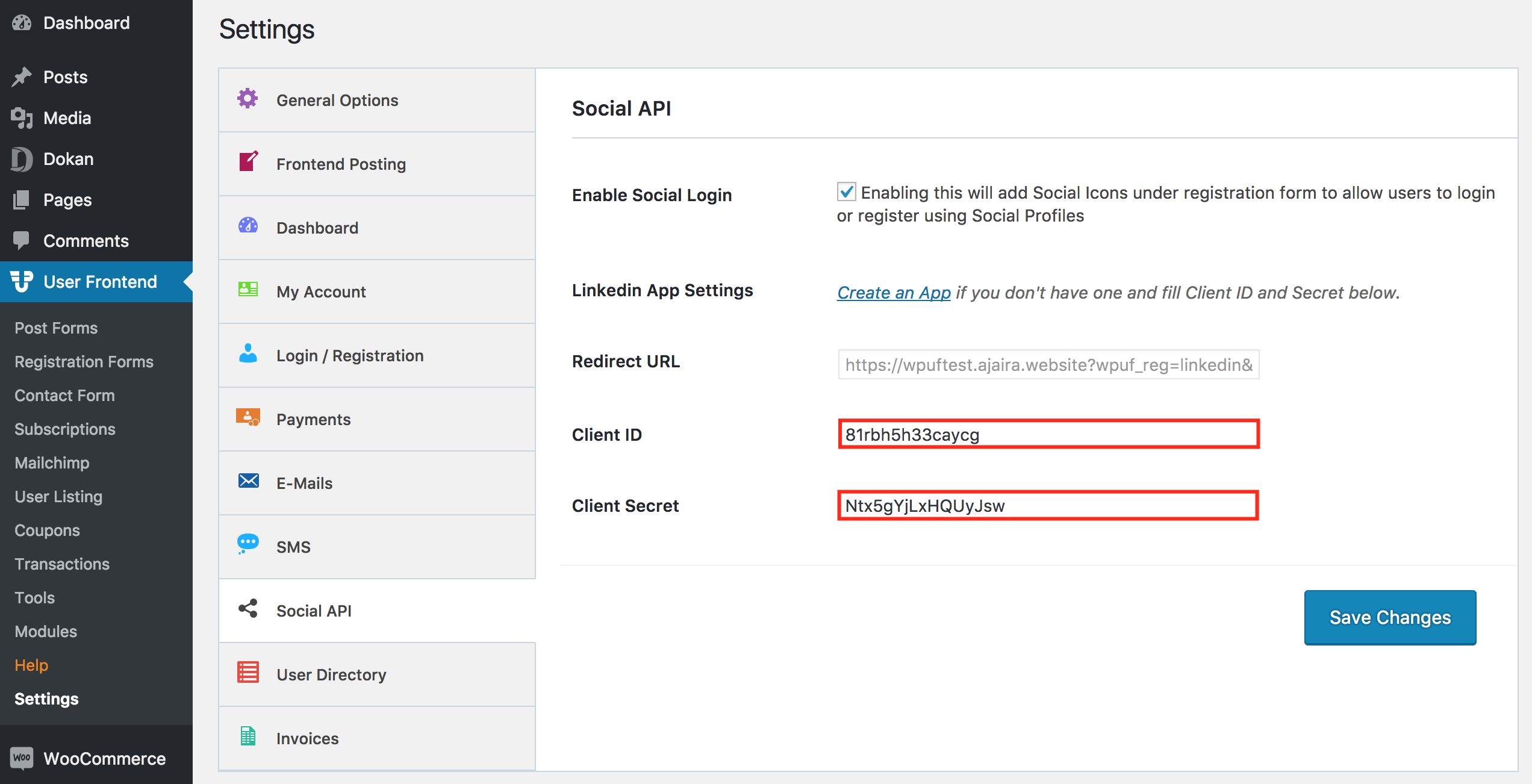Go to Contact Form submenu

pos(64,395)
